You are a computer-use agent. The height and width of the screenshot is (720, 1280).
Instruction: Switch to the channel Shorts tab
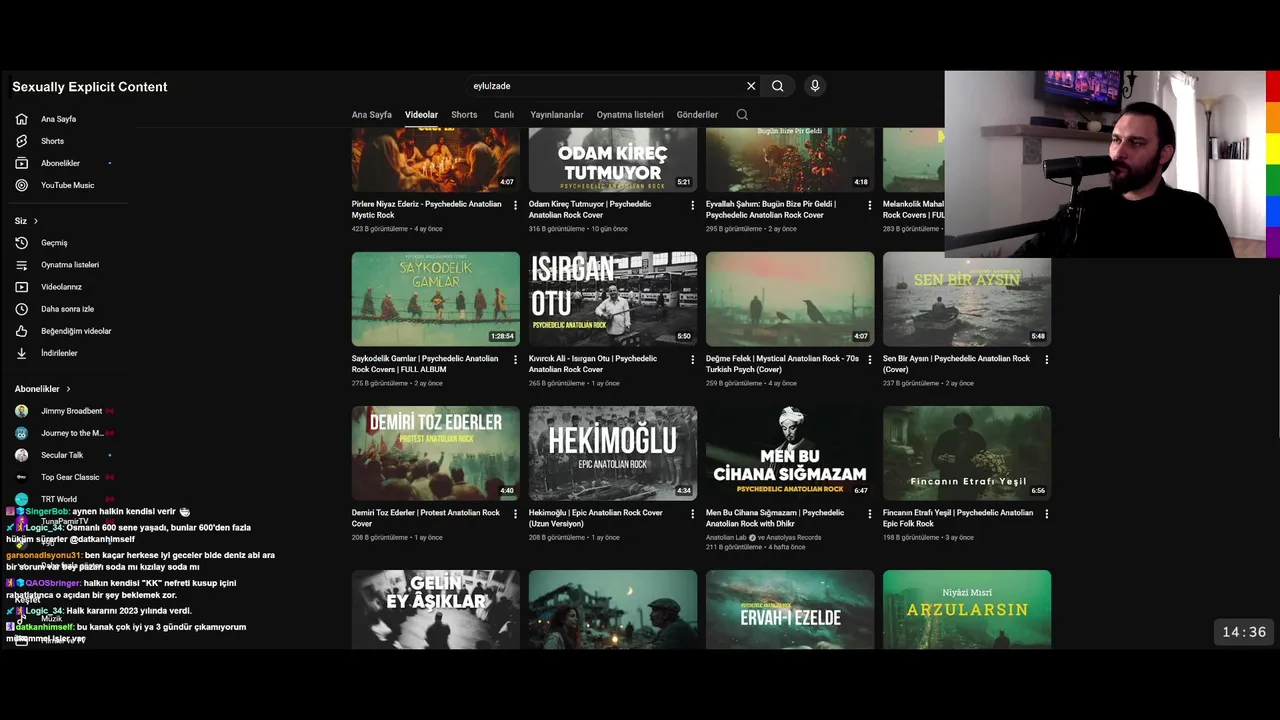point(464,115)
